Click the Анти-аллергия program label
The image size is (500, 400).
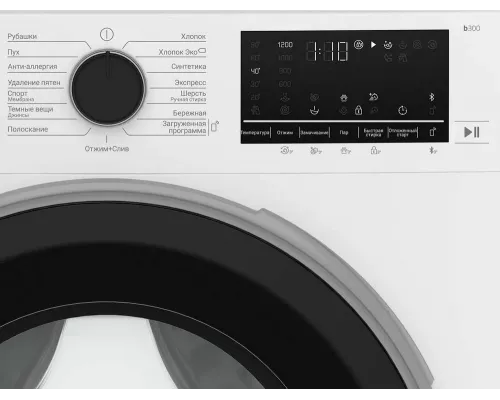click(32, 67)
